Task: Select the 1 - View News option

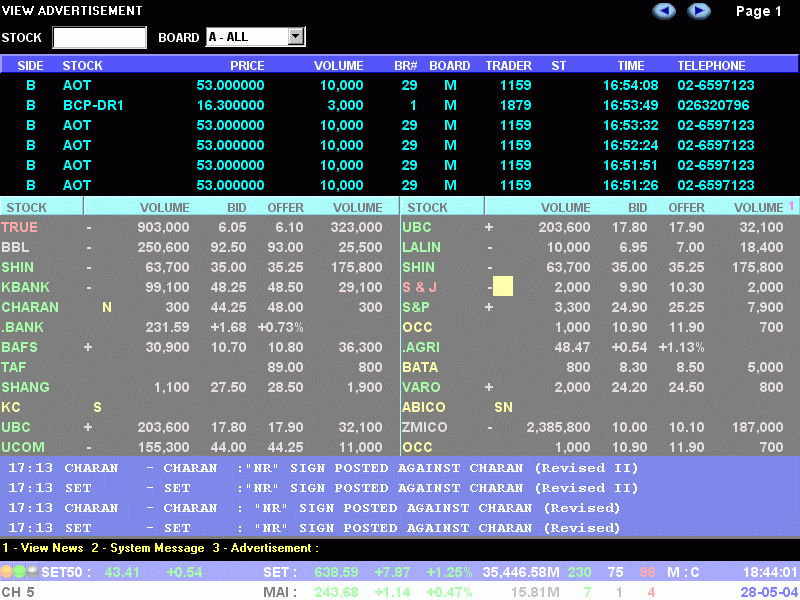Action: pos(43,548)
